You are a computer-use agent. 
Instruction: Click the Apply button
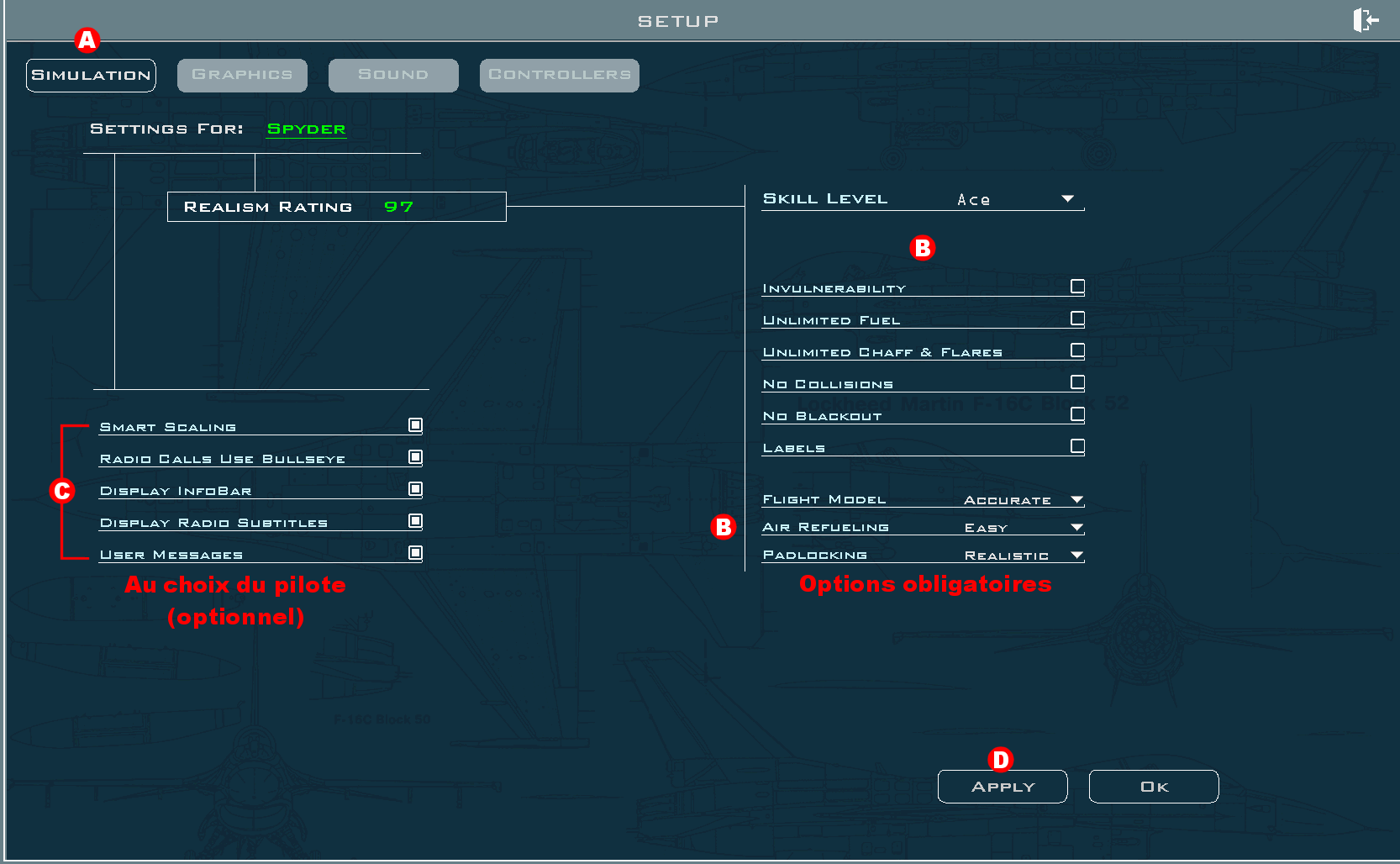(x=1002, y=786)
